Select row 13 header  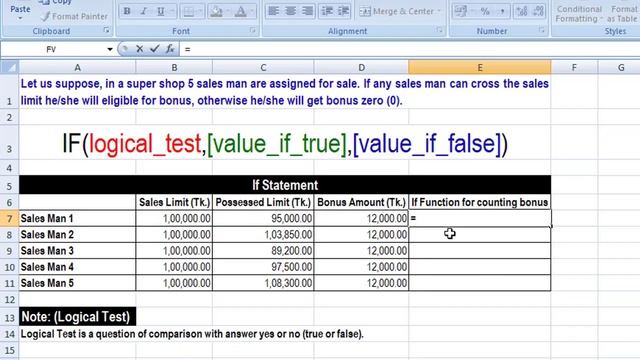[9, 317]
